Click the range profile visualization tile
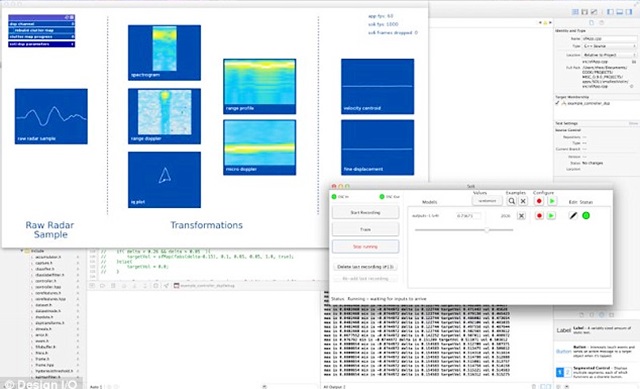640x389 pixels. 260,86
